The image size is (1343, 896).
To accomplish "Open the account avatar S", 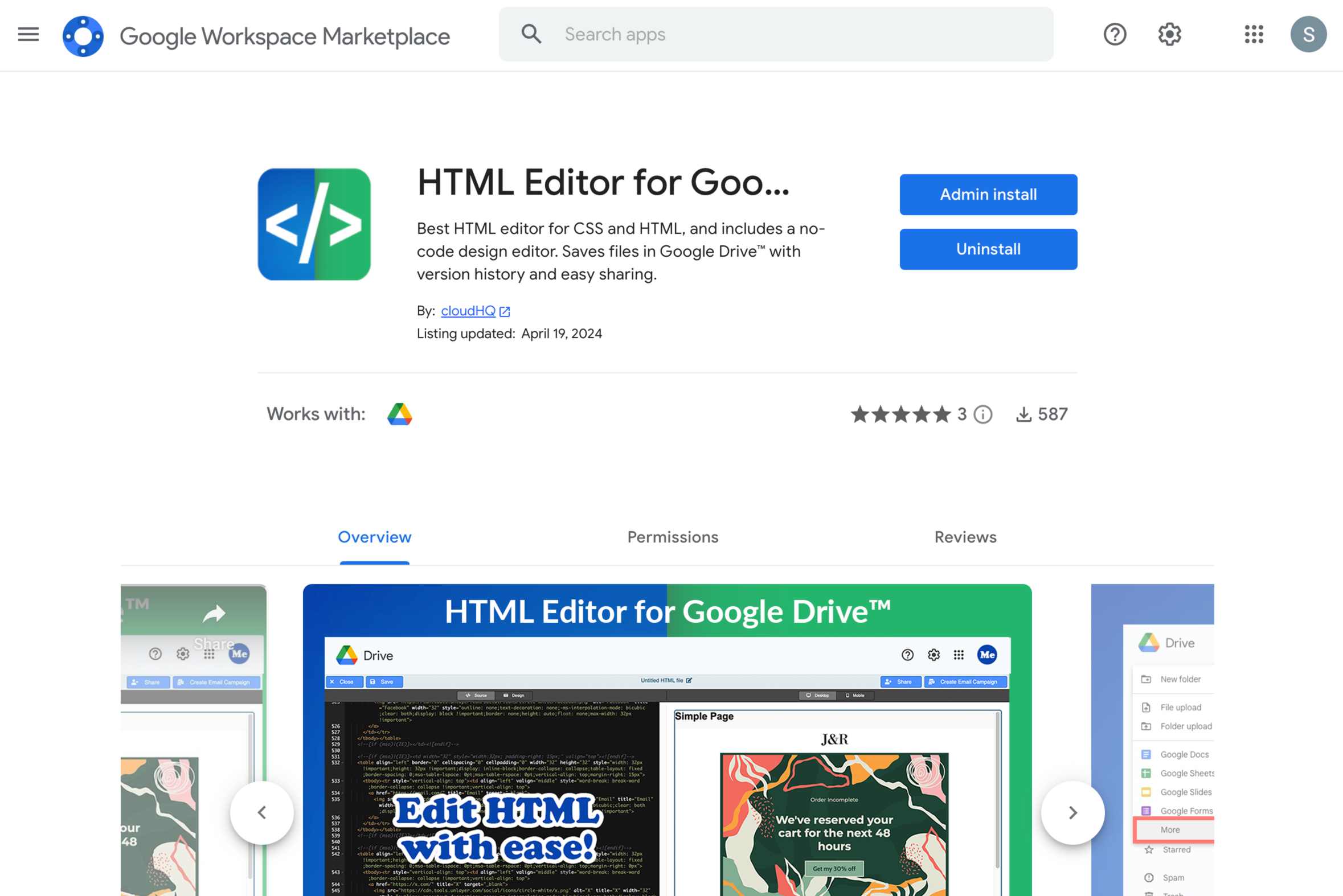I will coord(1308,34).
